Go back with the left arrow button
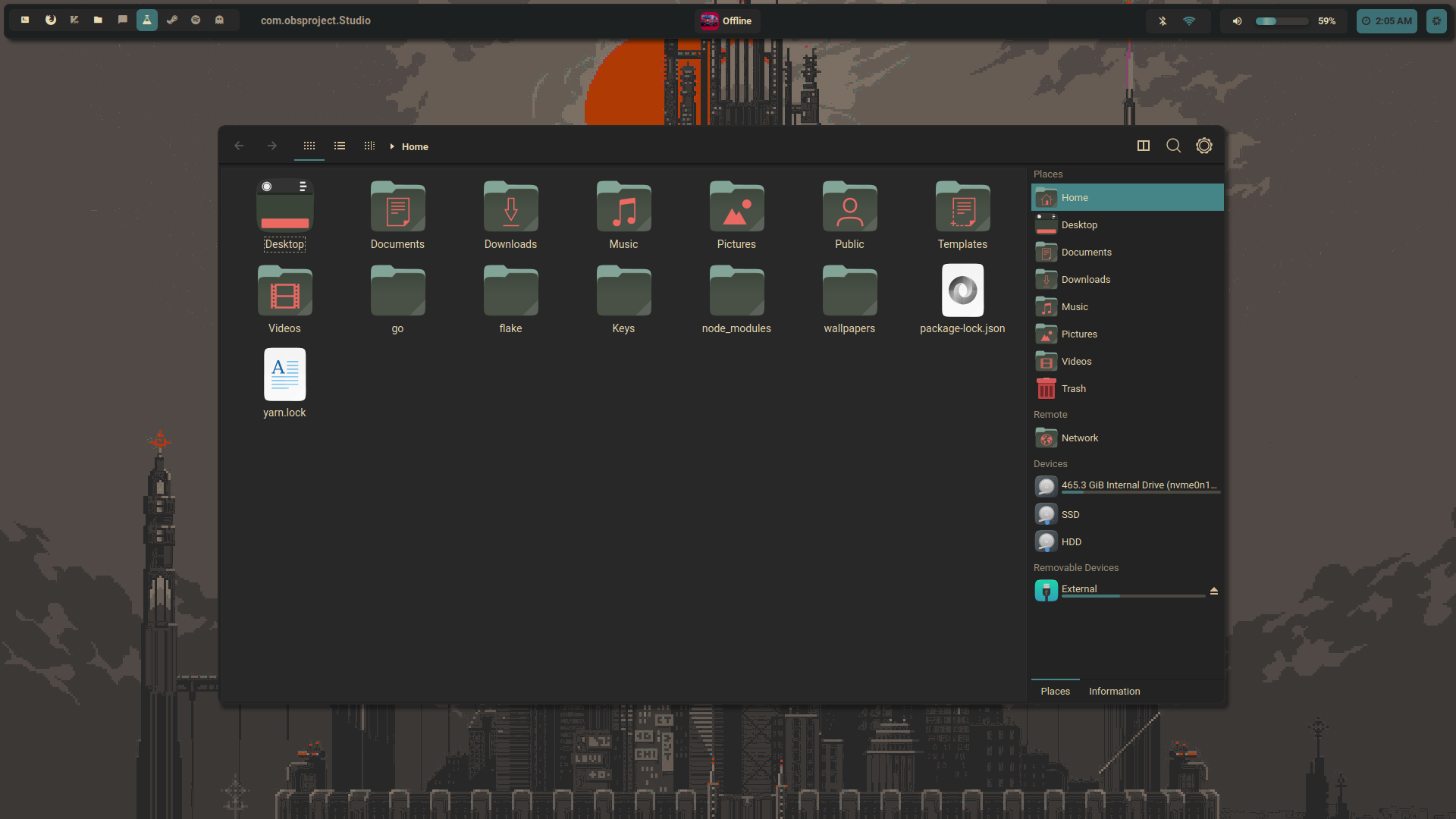Screen dimensions: 1456x819 239,146
